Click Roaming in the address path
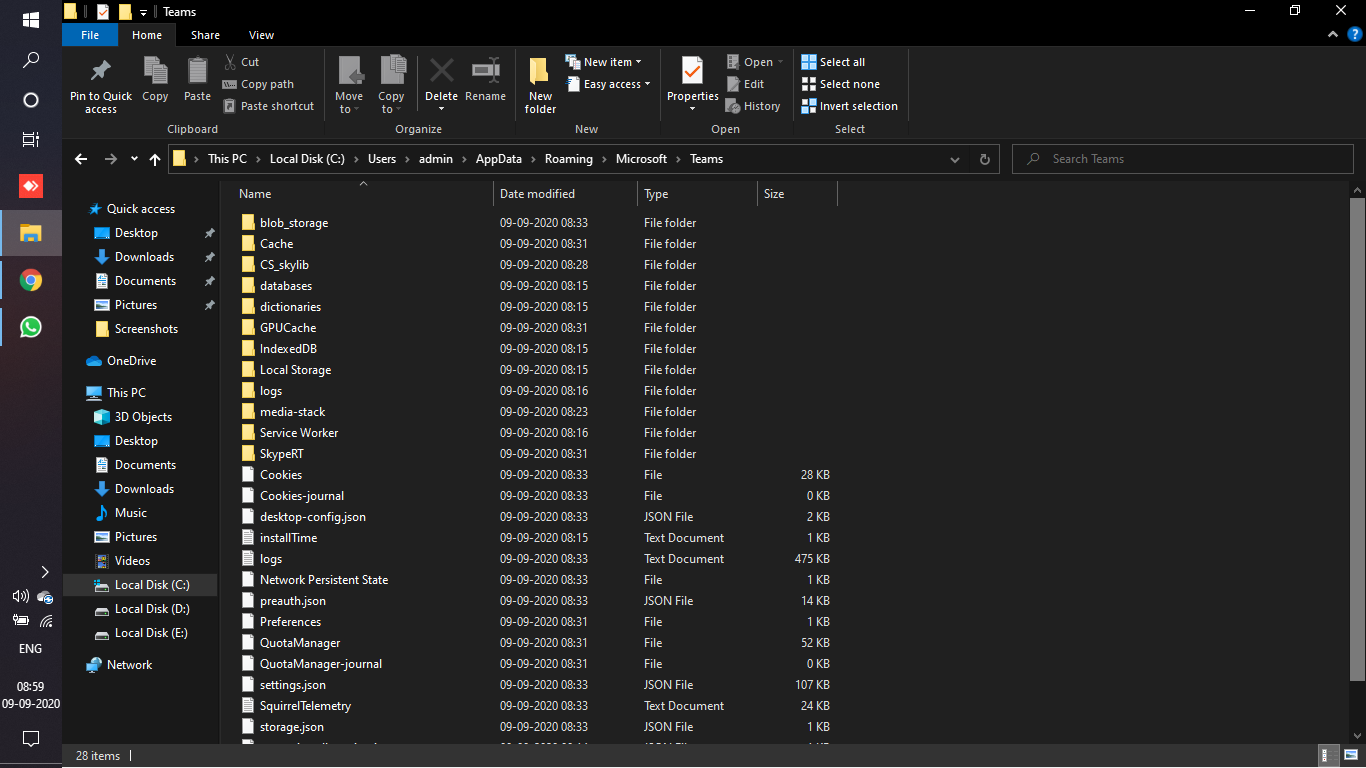The width and height of the screenshot is (1366, 768). pos(568,159)
